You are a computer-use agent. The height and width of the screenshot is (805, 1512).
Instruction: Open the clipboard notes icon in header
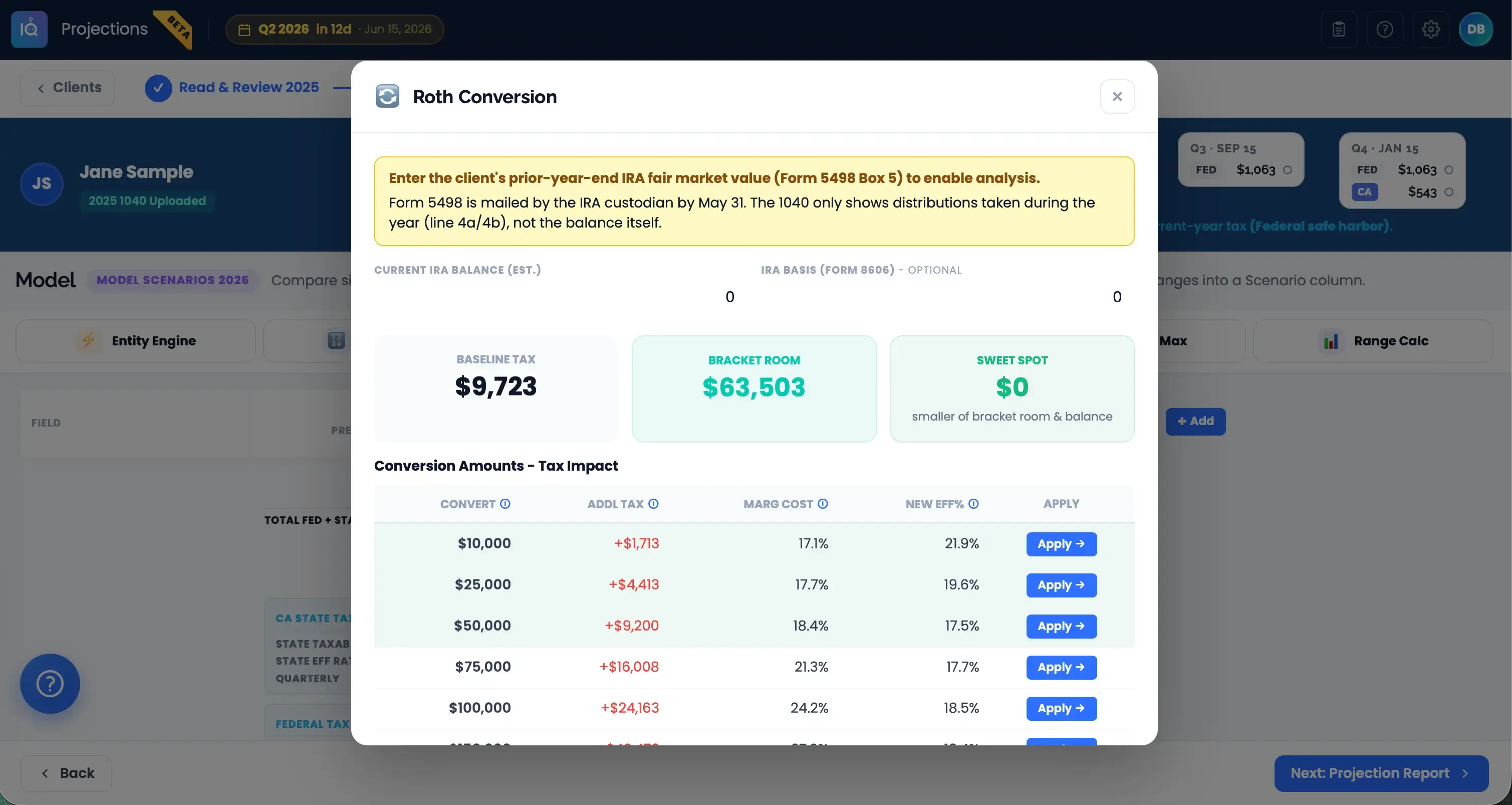pos(1339,29)
